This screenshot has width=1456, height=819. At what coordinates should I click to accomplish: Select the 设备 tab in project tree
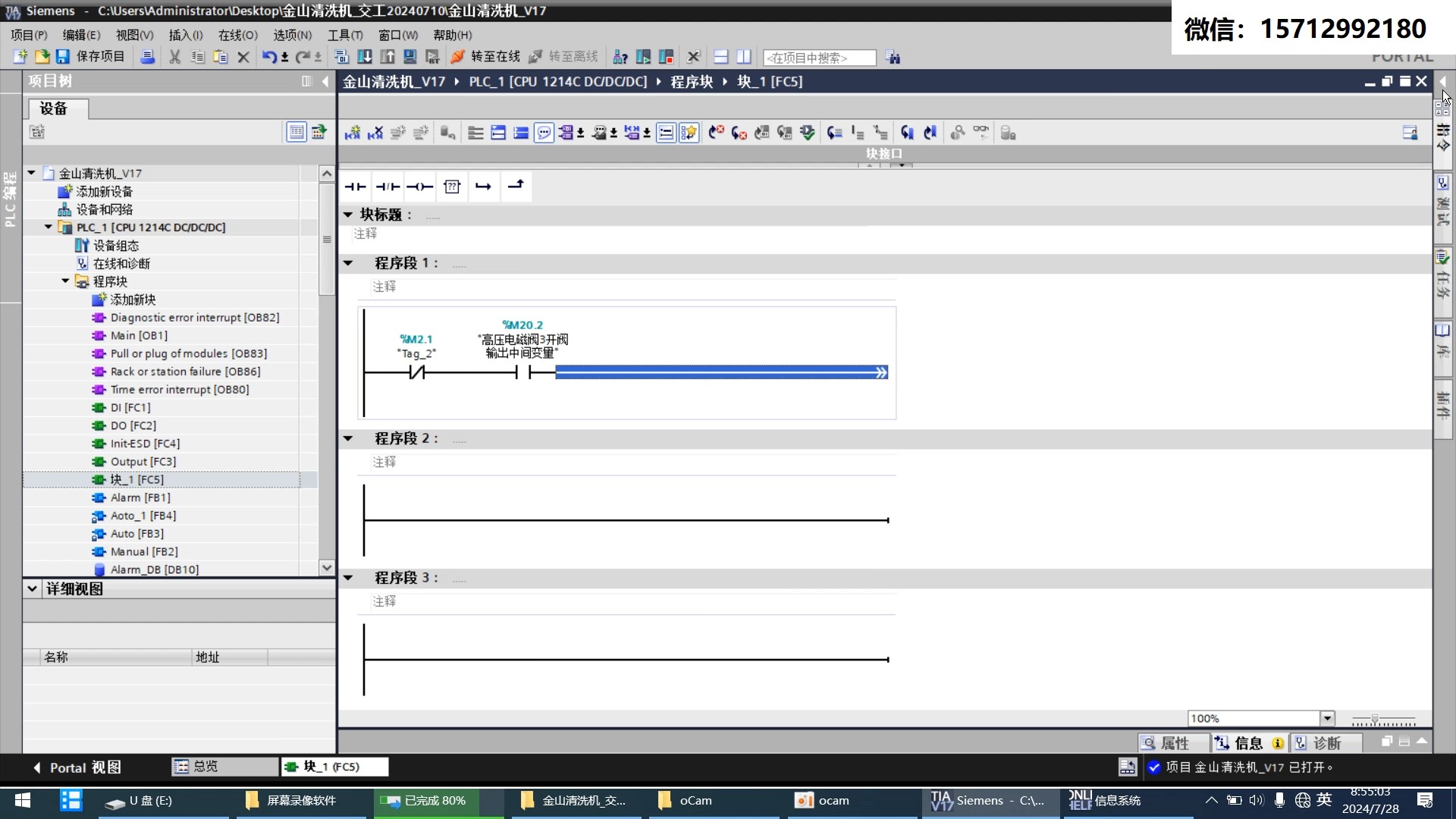[x=58, y=108]
